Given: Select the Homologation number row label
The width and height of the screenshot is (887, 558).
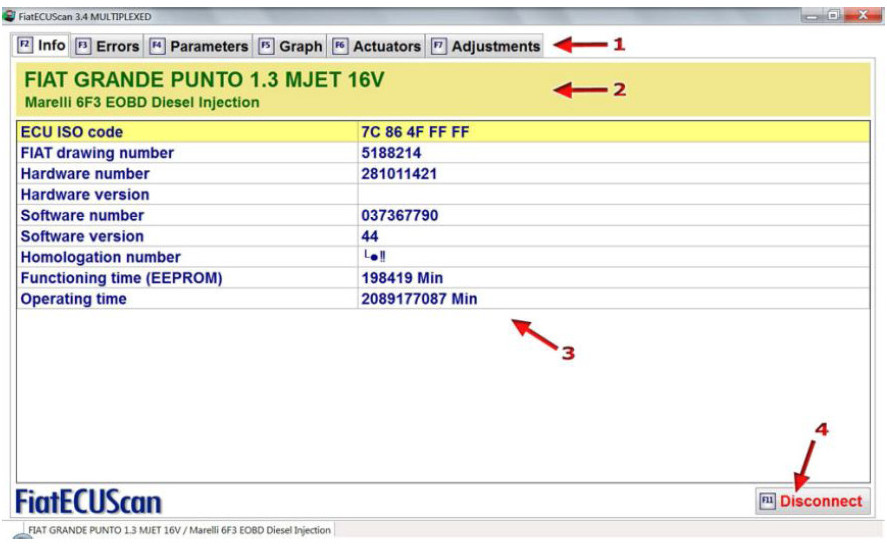Looking at the screenshot, I should click(101, 257).
